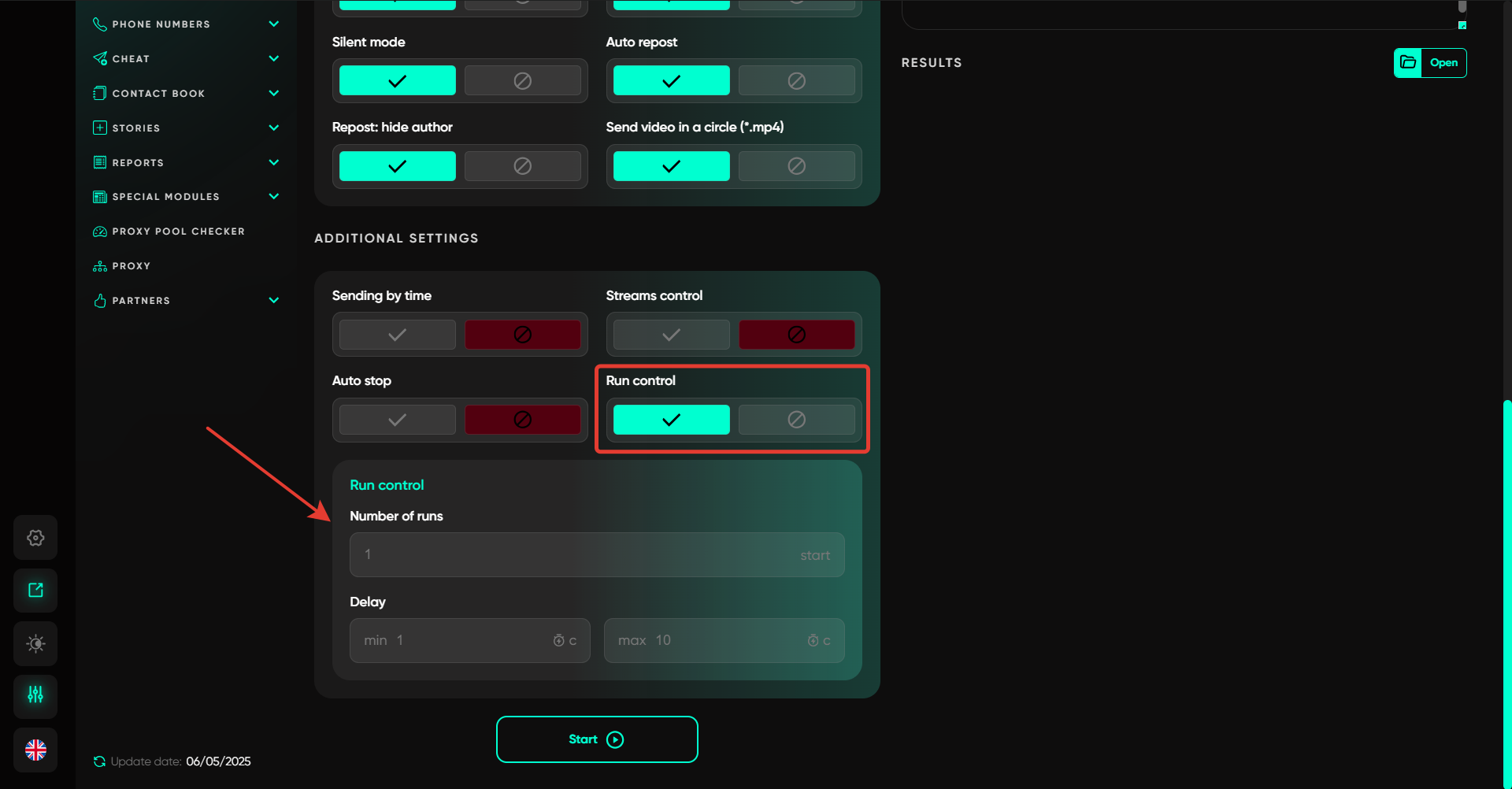Expand the Phone Numbers menu chevron
The width and height of the screenshot is (1512, 789).
tap(274, 24)
